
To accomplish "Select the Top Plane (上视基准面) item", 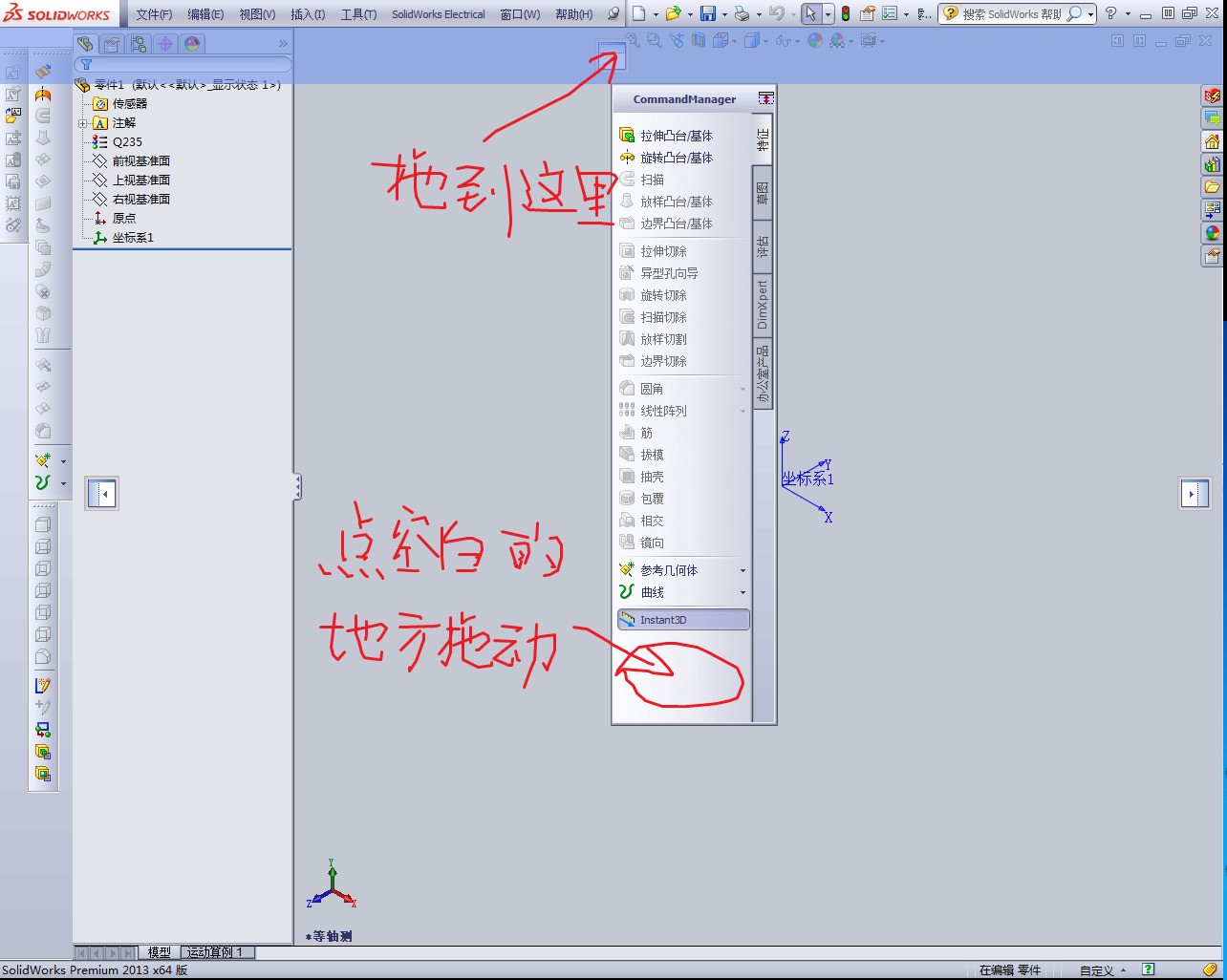I will (x=131, y=180).
